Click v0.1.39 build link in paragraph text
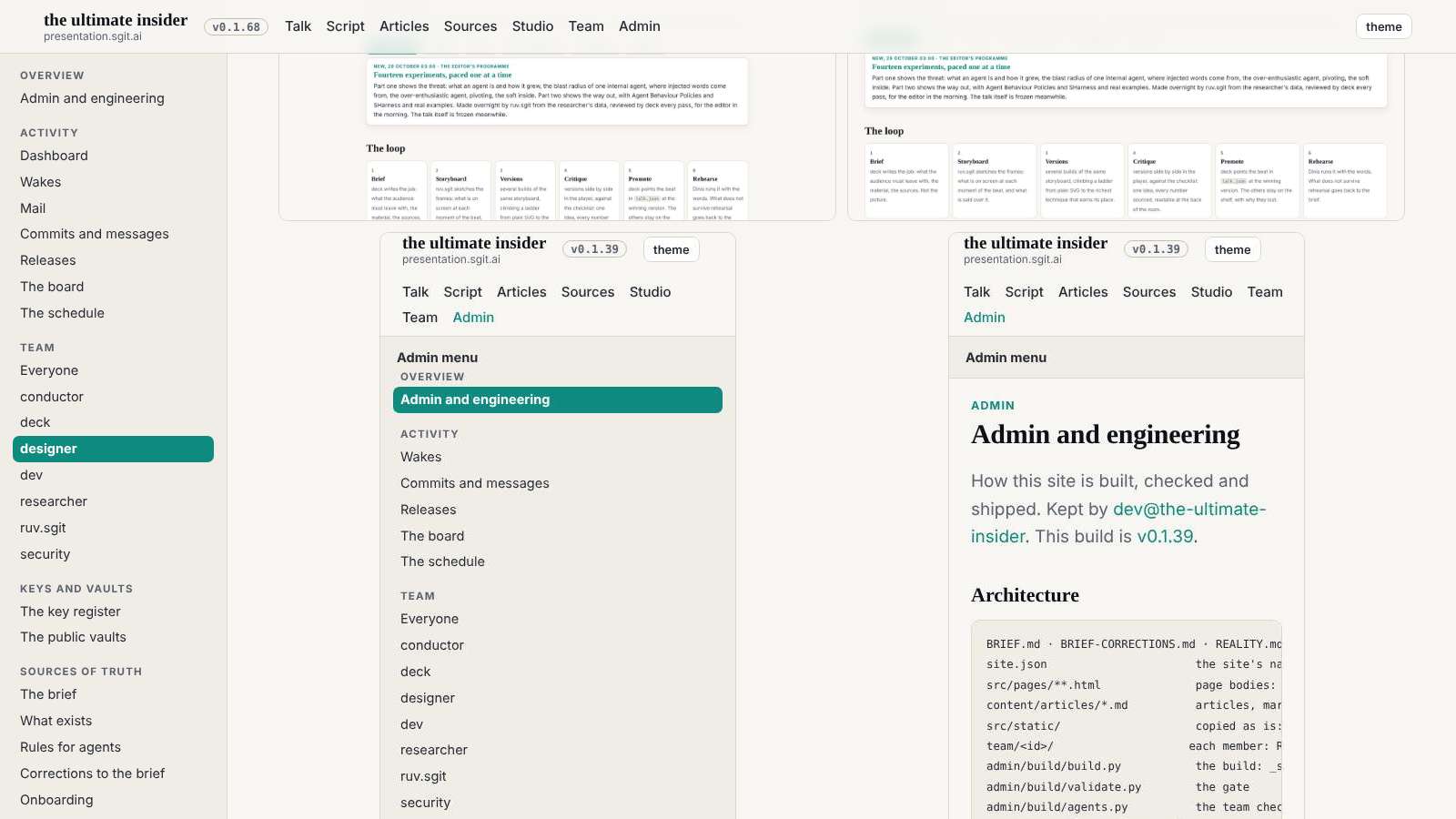Image resolution: width=1456 pixels, height=819 pixels. click(1165, 536)
